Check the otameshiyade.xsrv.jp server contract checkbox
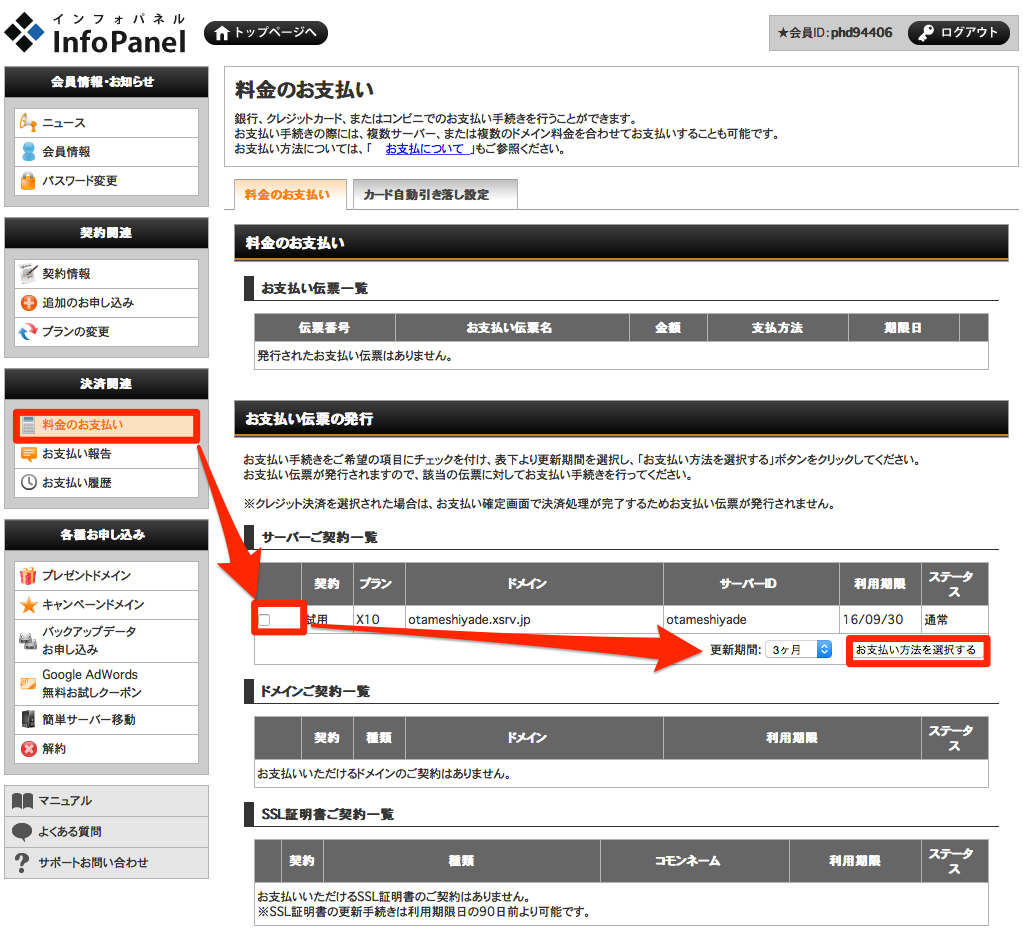Image resolution: width=1023 pixels, height=935 pixels. [x=265, y=620]
